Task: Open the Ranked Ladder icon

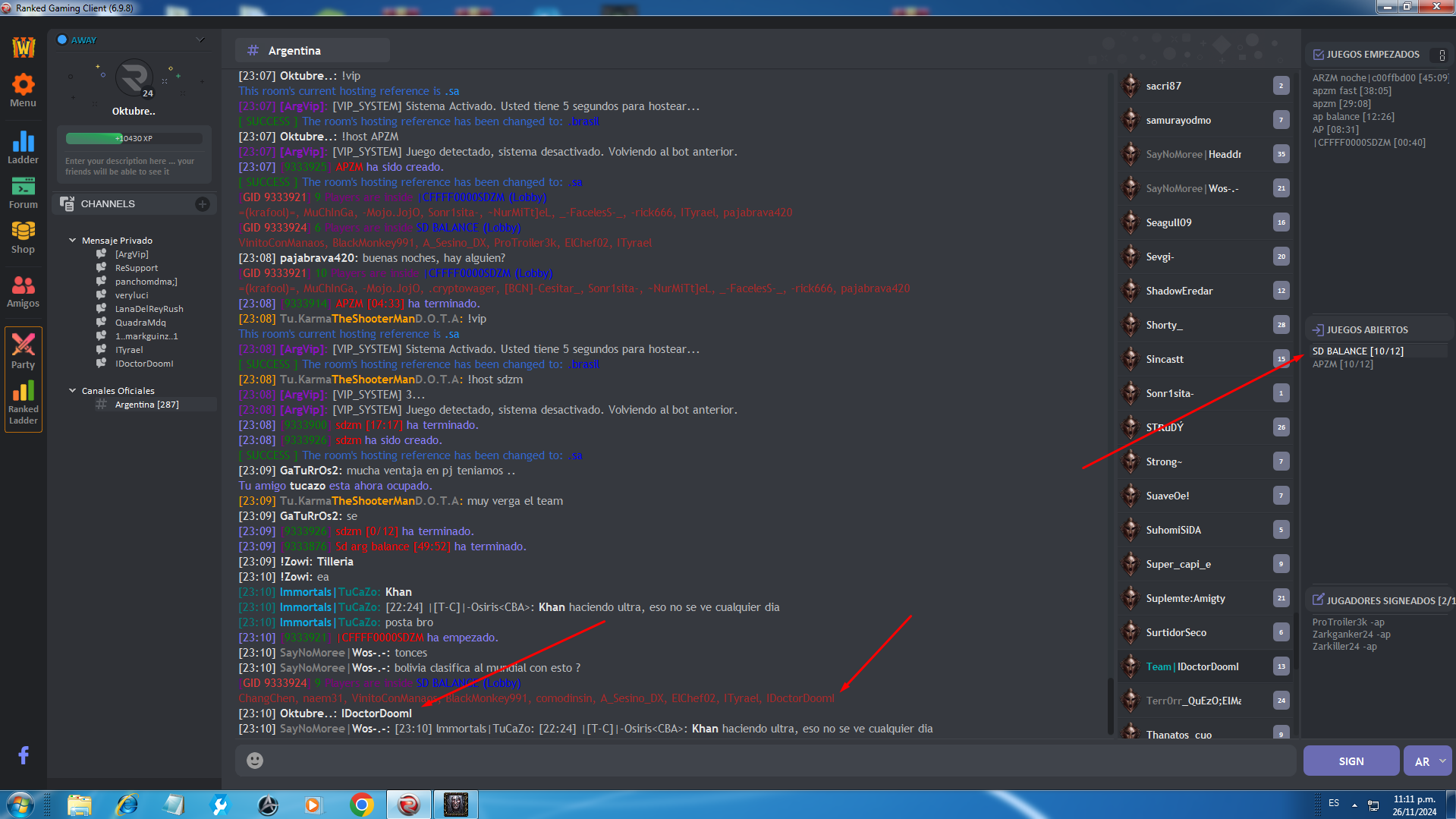Action: pos(23,402)
